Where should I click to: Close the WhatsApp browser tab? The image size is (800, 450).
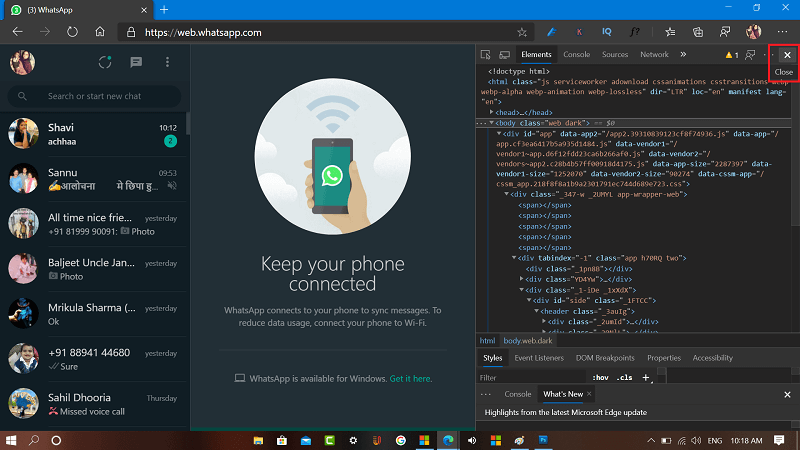tap(144, 10)
